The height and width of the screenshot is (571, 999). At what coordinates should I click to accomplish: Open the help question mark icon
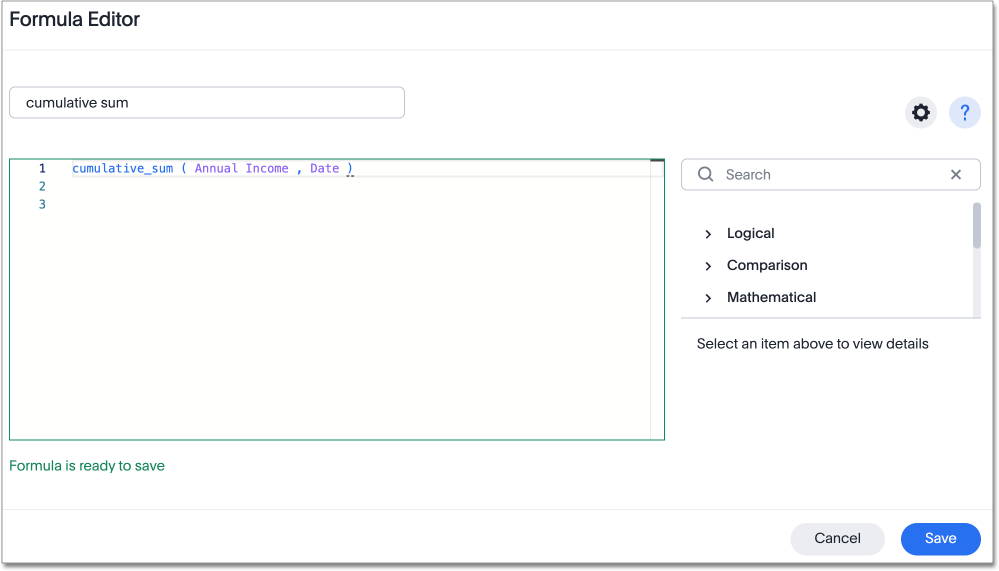click(965, 113)
